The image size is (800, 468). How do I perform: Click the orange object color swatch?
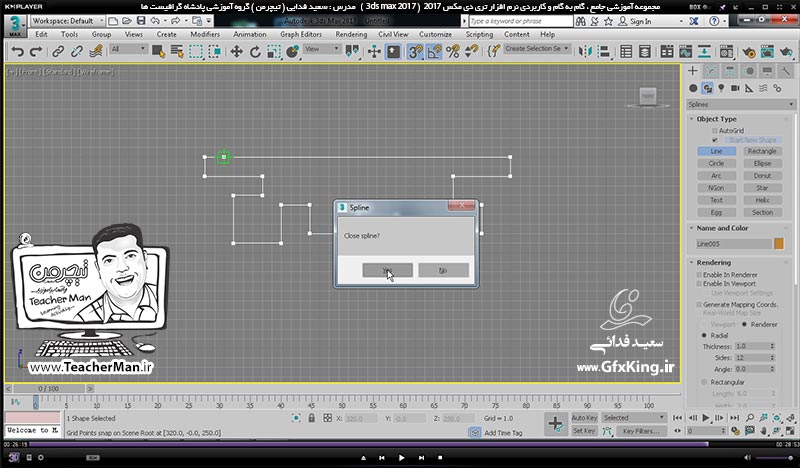pos(779,243)
